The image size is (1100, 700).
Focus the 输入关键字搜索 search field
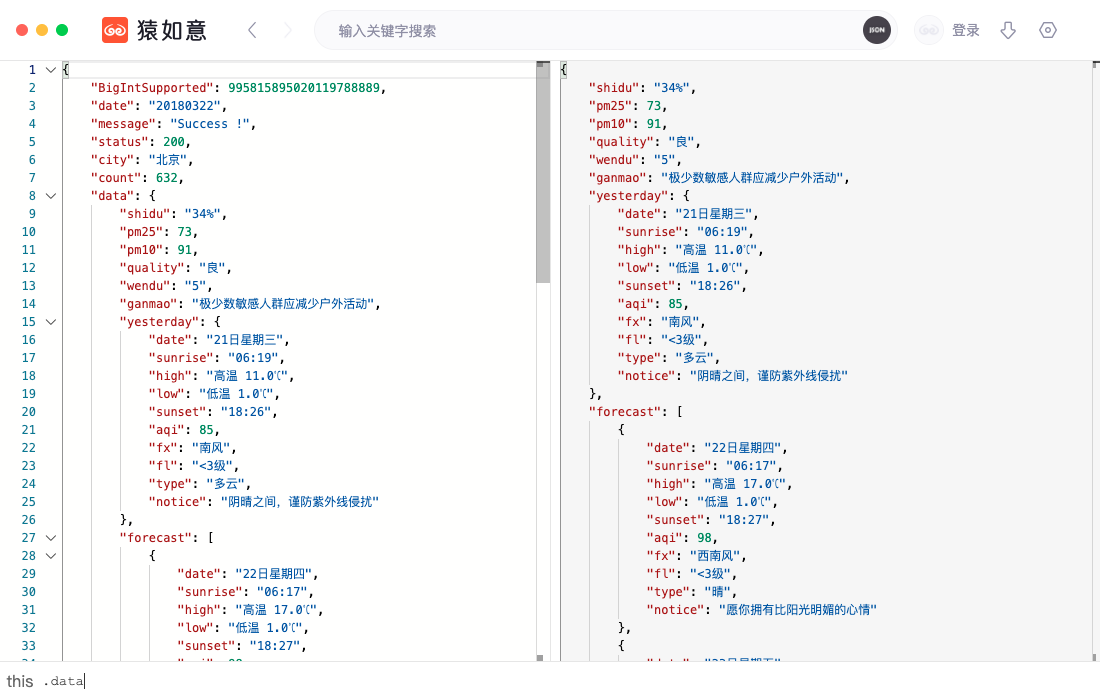589,30
